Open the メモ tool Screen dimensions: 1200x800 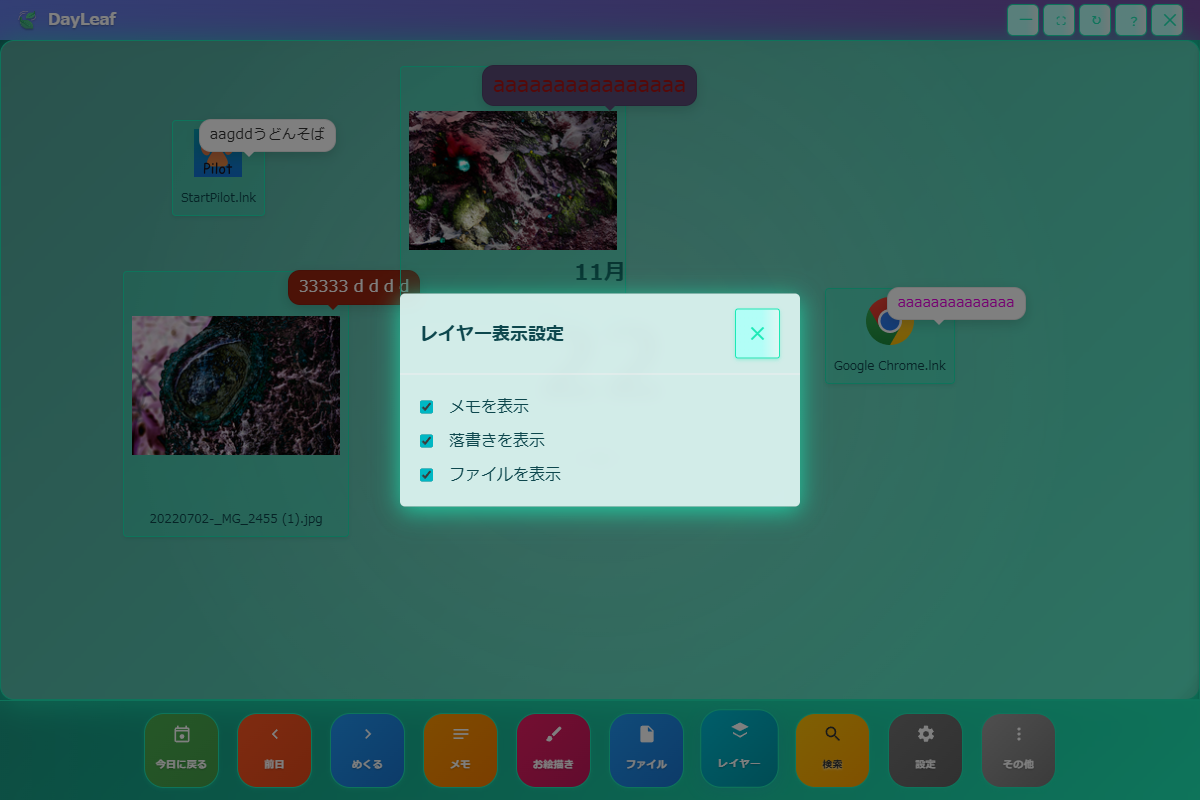tap(460, 750)
